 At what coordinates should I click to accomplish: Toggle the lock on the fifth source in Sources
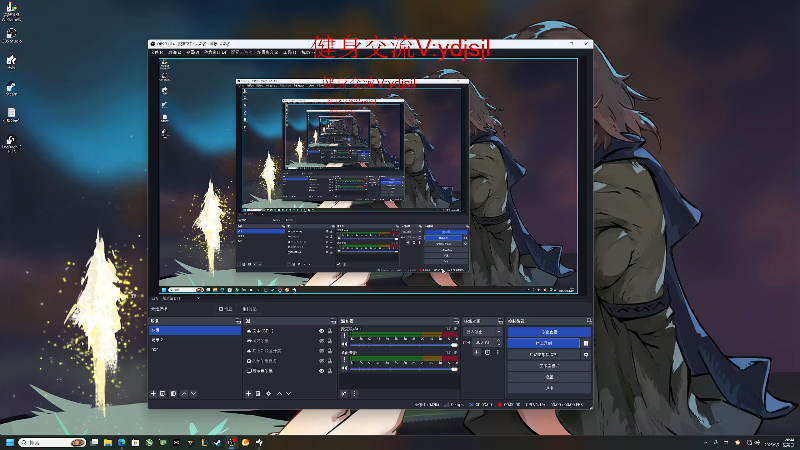[330, 371]
